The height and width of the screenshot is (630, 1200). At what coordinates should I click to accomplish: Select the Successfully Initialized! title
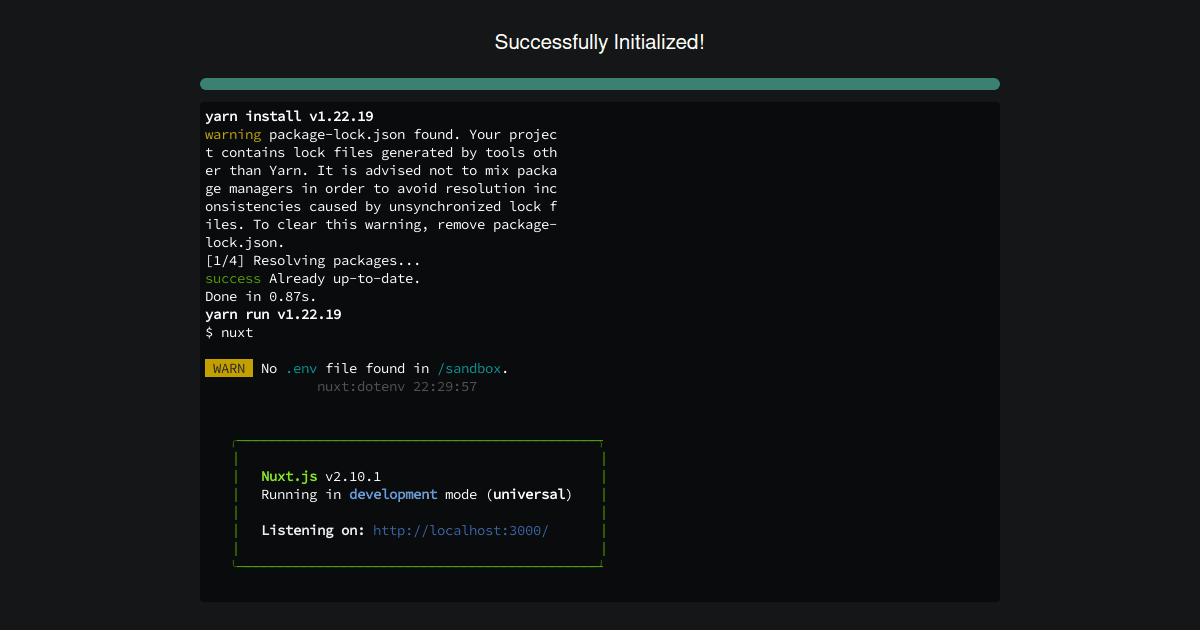[599, 42]
